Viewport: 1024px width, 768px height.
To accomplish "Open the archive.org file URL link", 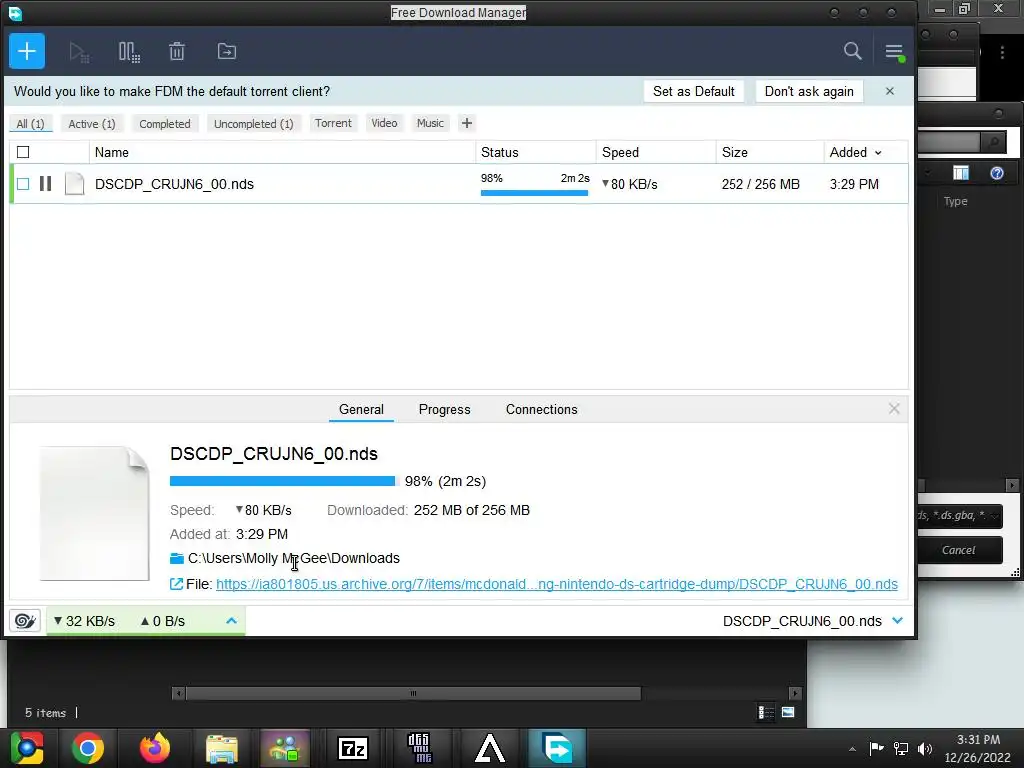I will pos(556,584).
